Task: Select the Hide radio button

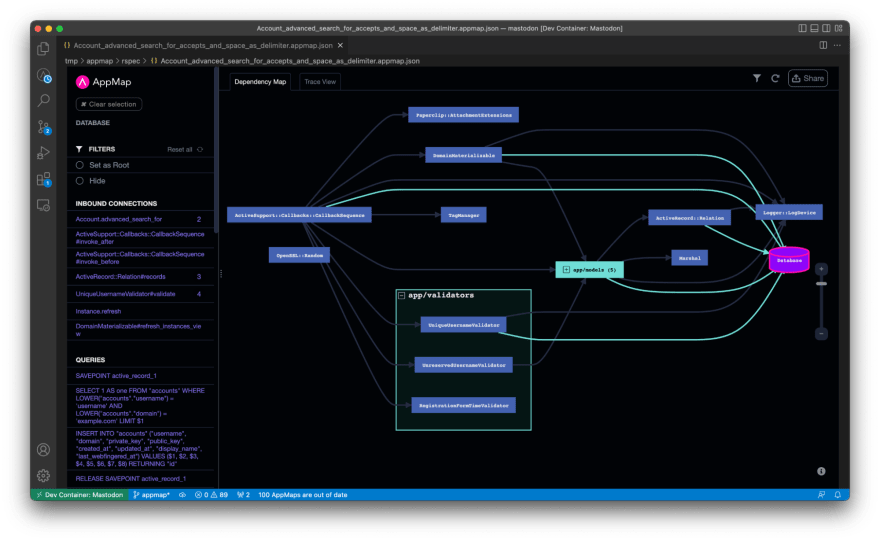Action: coord(80,181)
